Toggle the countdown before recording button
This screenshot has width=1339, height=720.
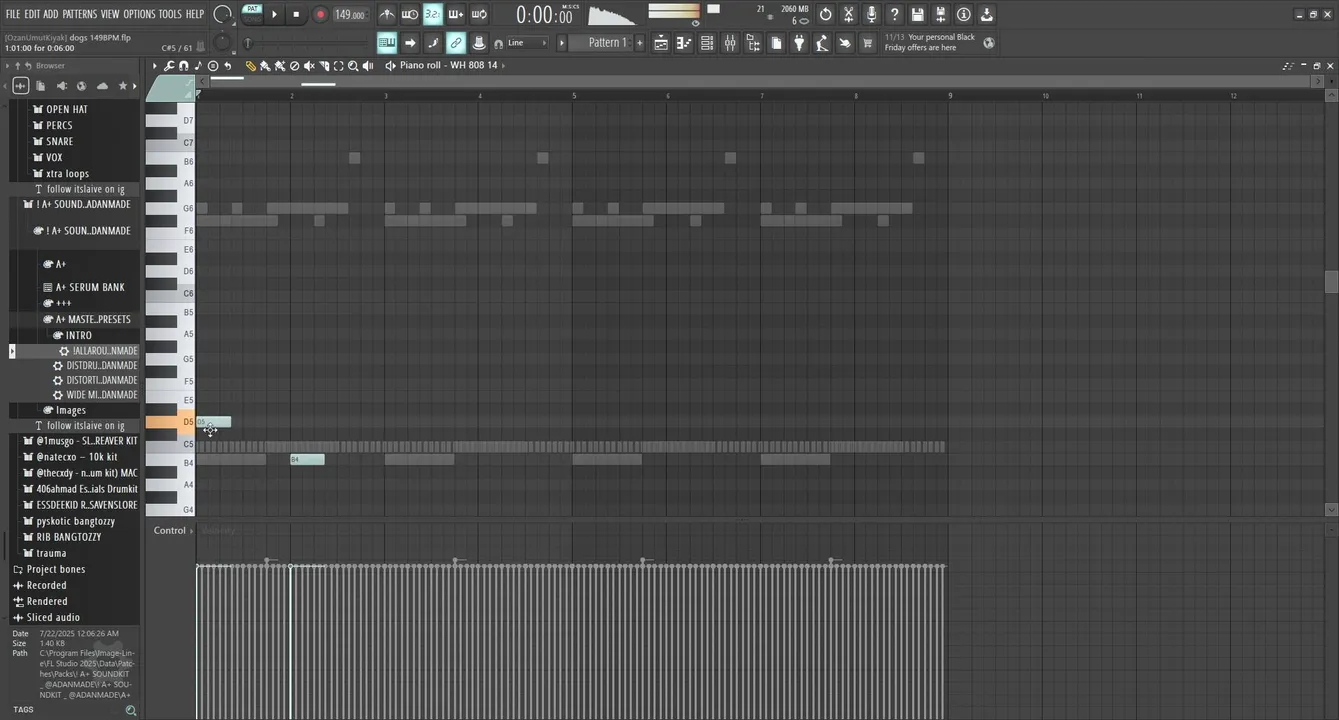(433, 14)
